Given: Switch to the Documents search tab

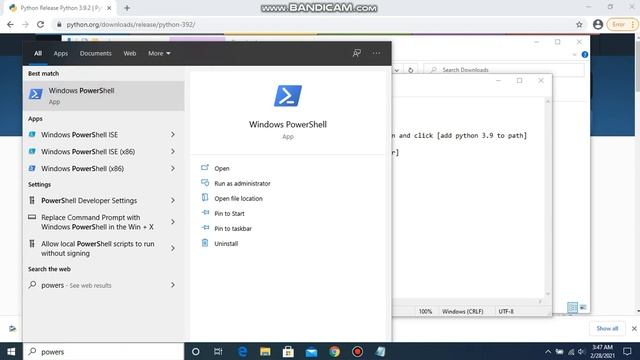Looking at the screenshot, I should (96, 53).
